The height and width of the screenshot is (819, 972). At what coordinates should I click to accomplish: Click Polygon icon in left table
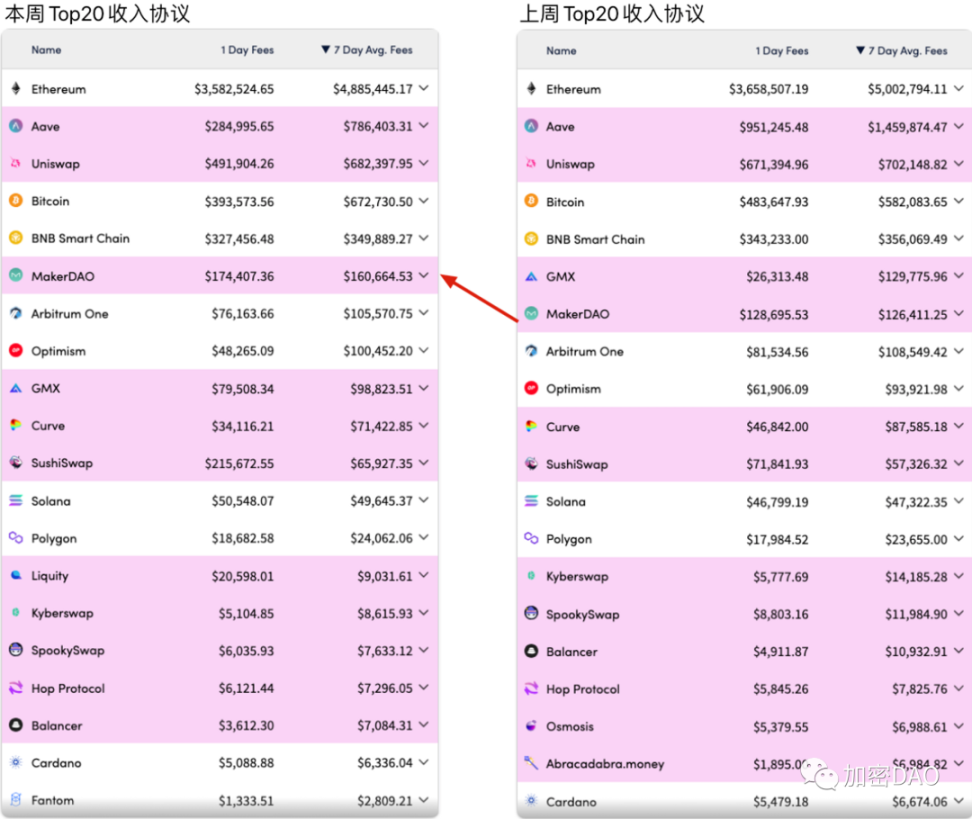(16, 538)
